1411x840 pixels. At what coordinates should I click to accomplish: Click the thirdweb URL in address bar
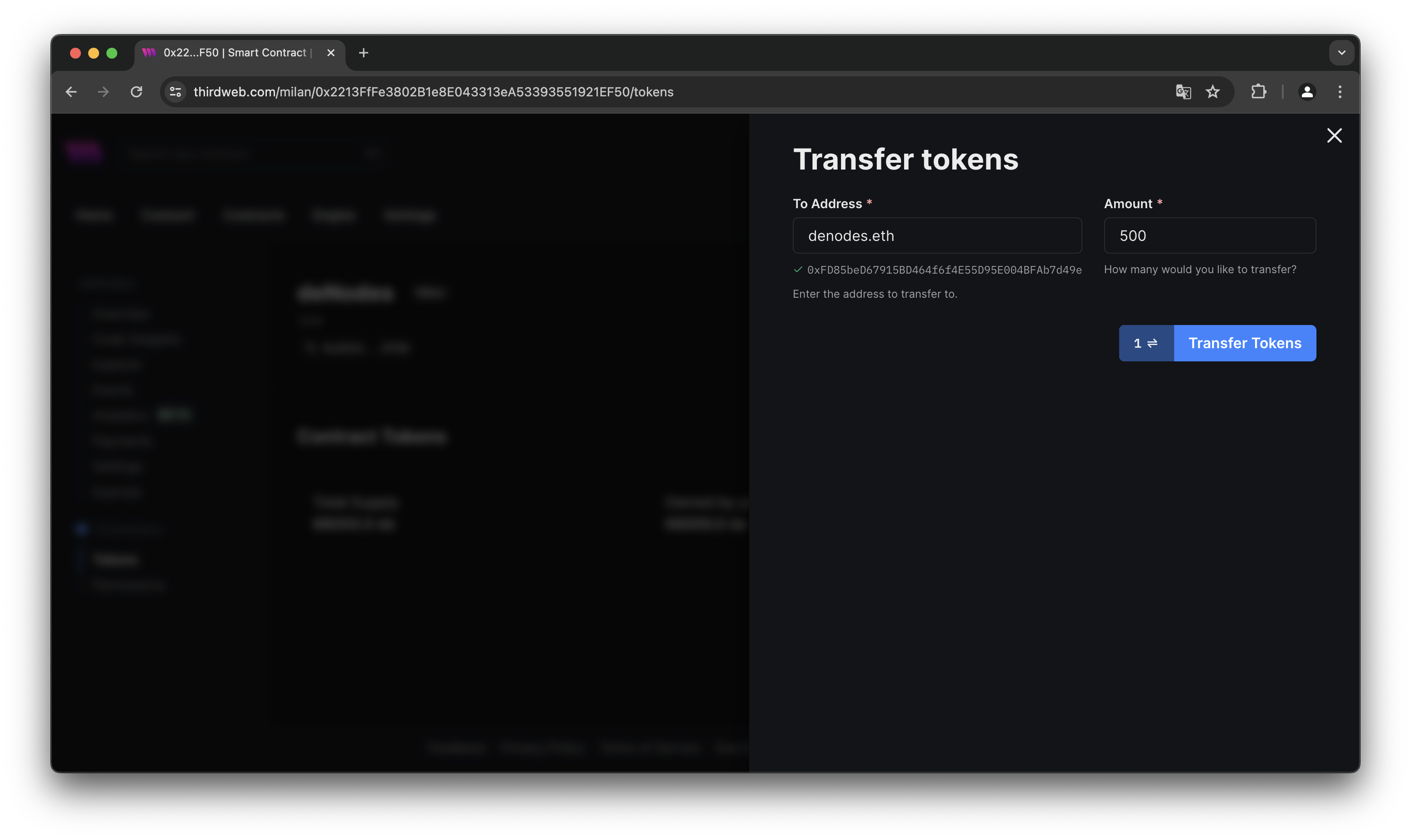433,92
